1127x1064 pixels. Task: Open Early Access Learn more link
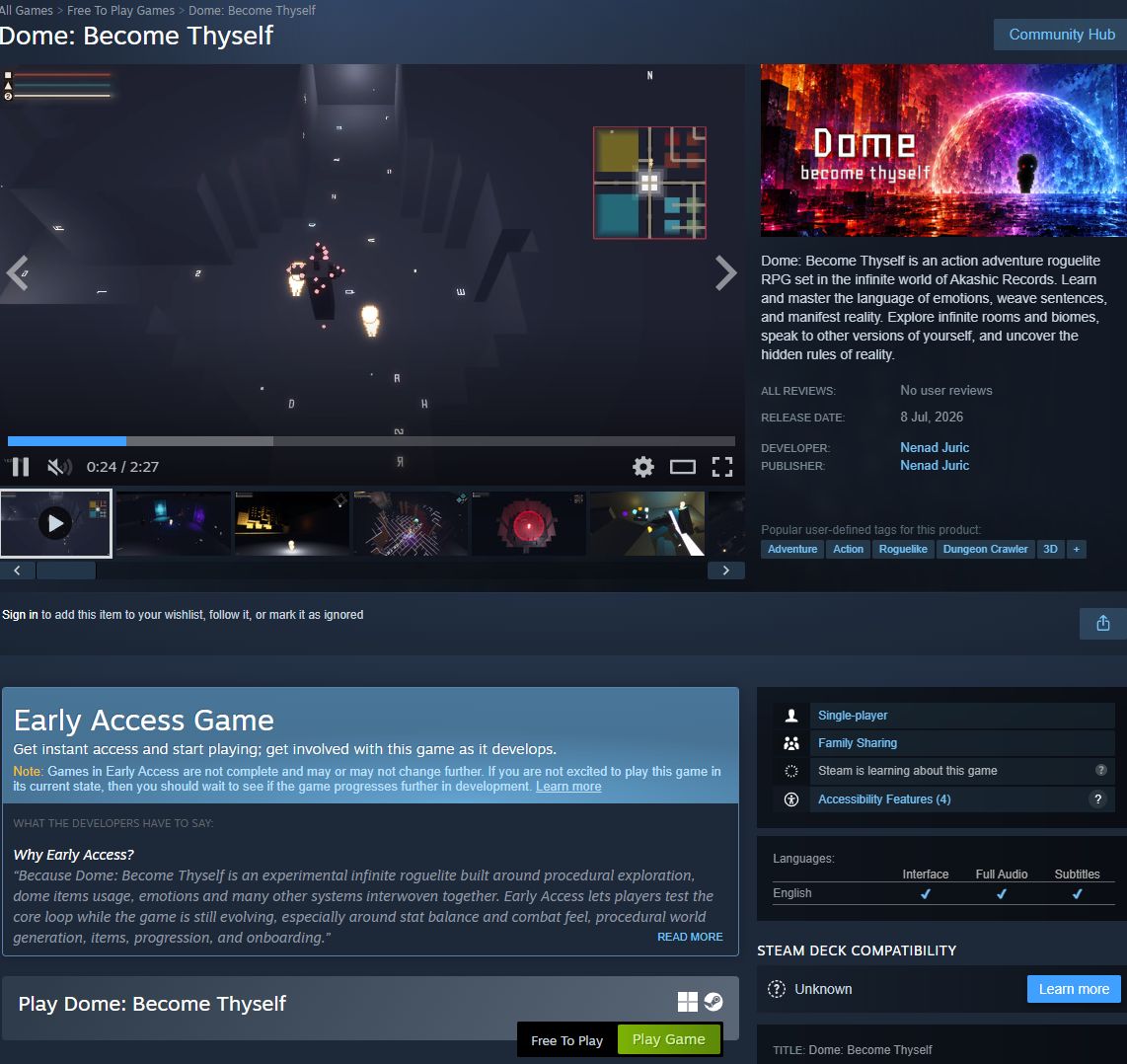[x=568, y=787]
